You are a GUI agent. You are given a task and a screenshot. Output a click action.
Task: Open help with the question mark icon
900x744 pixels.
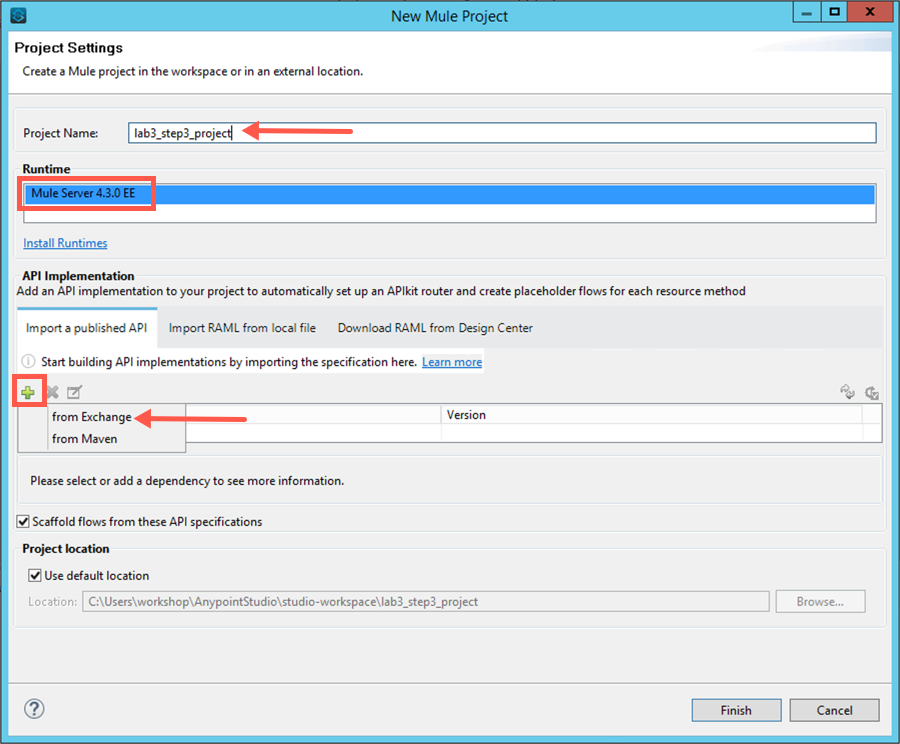tap(34, 709)
